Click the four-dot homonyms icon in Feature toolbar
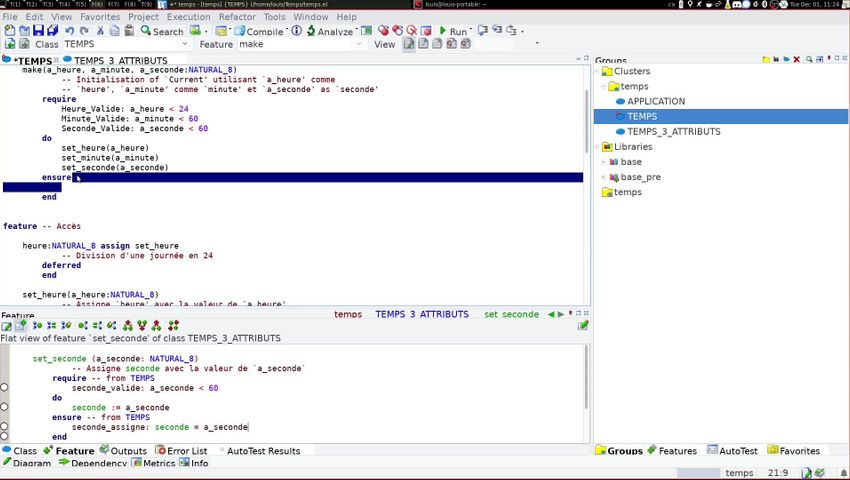 pos(173,326)
